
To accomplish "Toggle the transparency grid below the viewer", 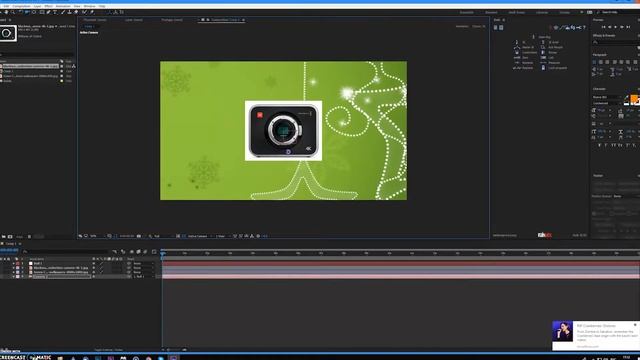I will pyautogui.click(x=184, y=236).
